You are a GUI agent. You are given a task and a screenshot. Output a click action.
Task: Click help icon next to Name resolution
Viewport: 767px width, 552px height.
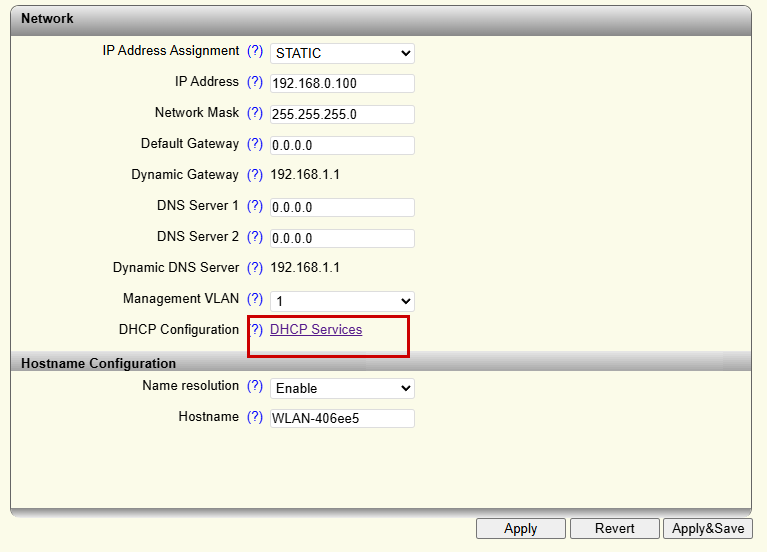coord(255,386)
